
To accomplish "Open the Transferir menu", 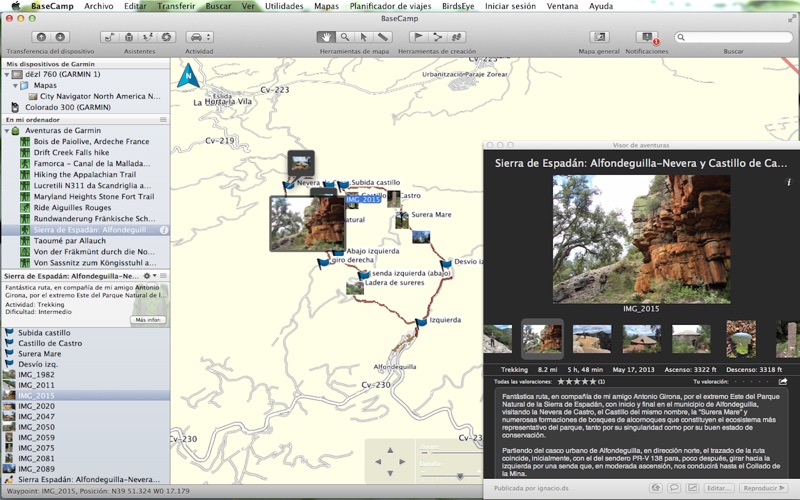I will (x=176, y=6).
